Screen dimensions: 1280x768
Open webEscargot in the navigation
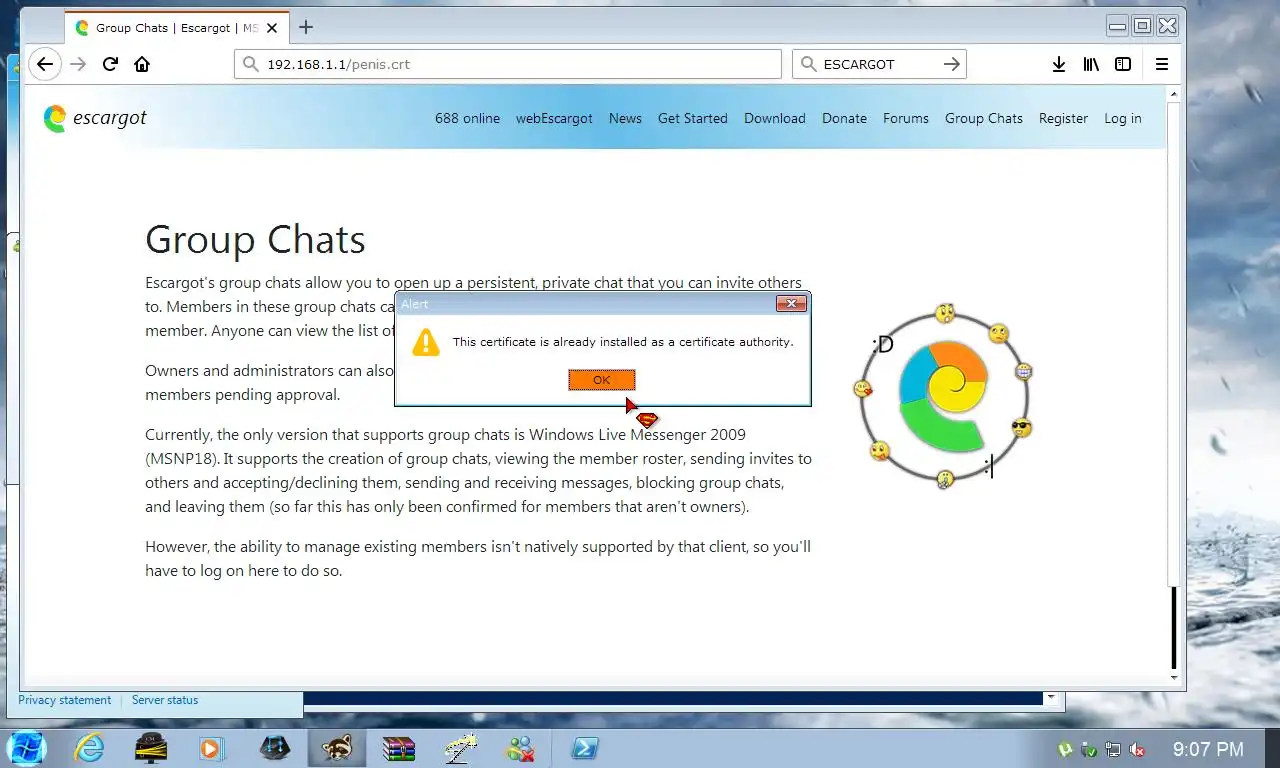[554, 118]
